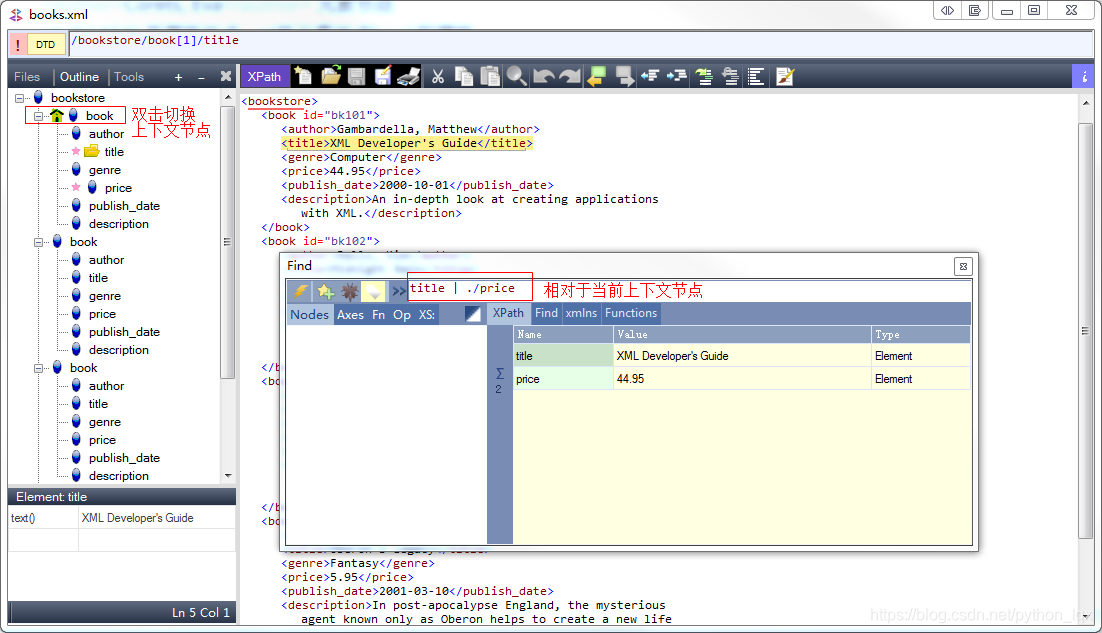Switch to the Op tab in Find
The width and height of the screenshot is (1102, 633).
coord(401,314)
